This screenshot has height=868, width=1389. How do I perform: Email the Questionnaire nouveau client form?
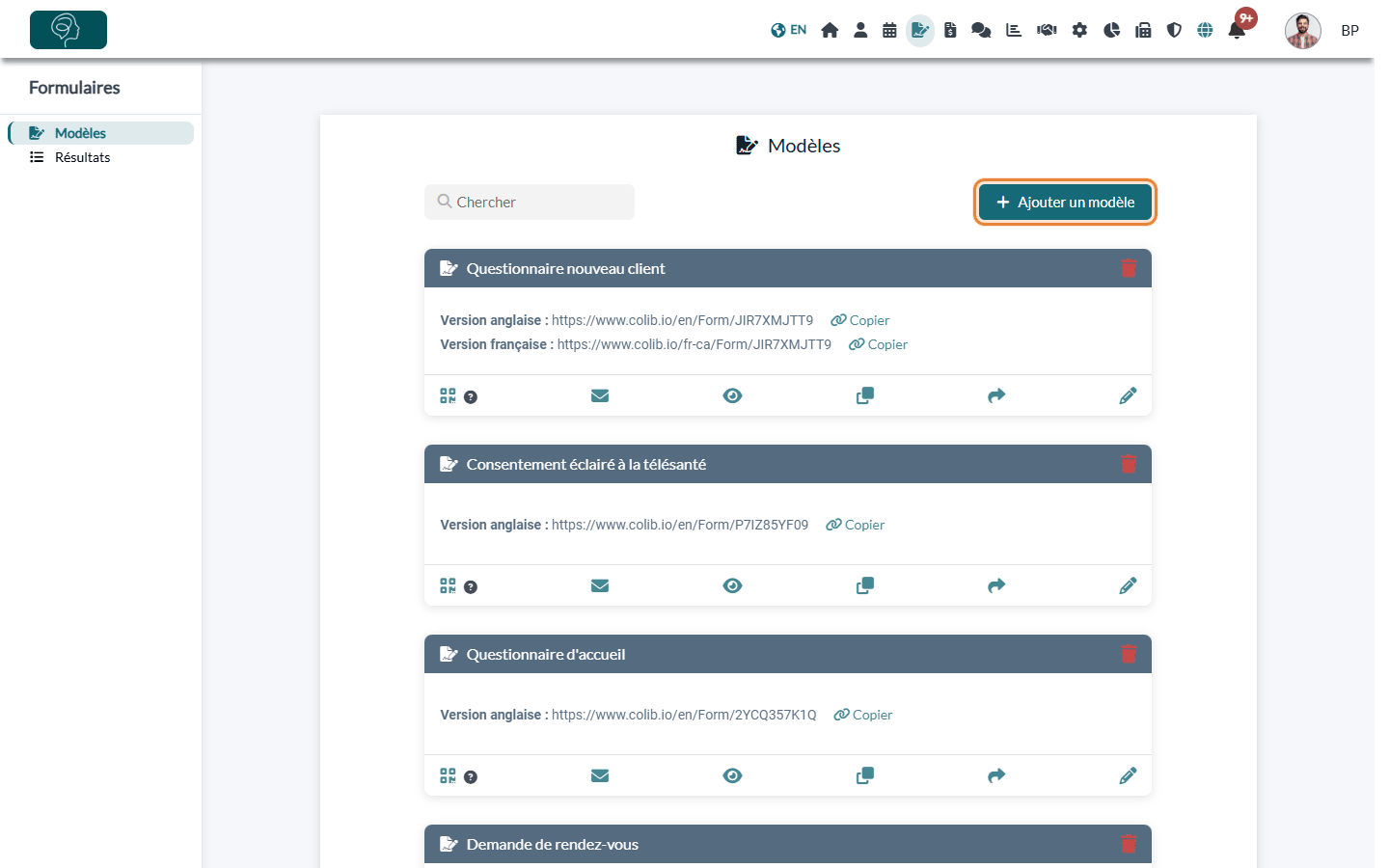(x=600, y=395)
